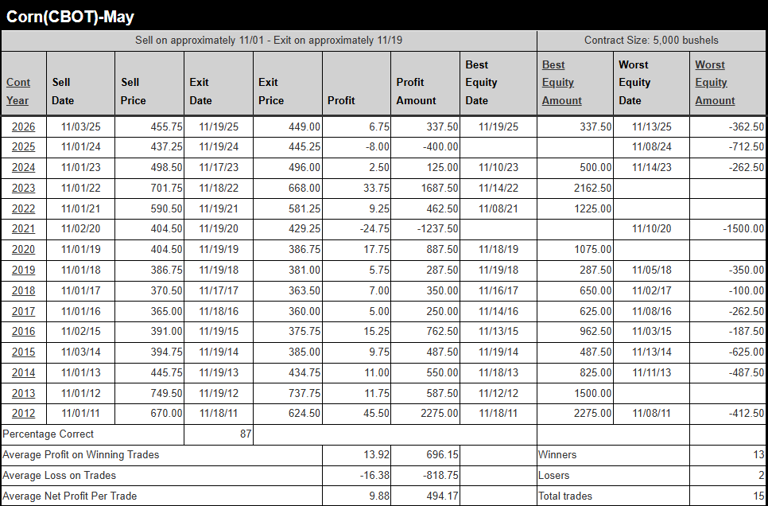Viewport: 768px width, 506px height.
Task: Open the 2022 contract year link
Action: click(24, 209)
